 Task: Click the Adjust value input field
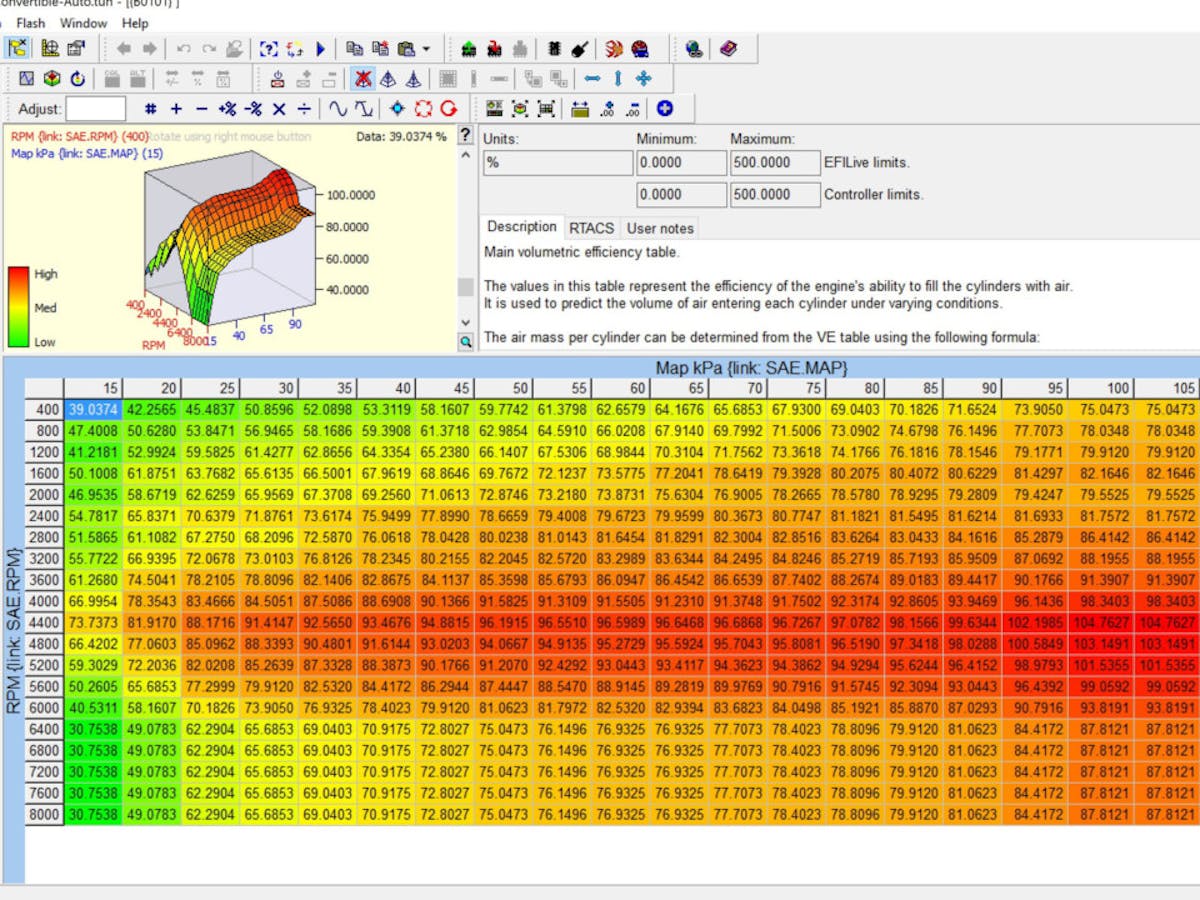pyautogui.click(x=96, y=109)
